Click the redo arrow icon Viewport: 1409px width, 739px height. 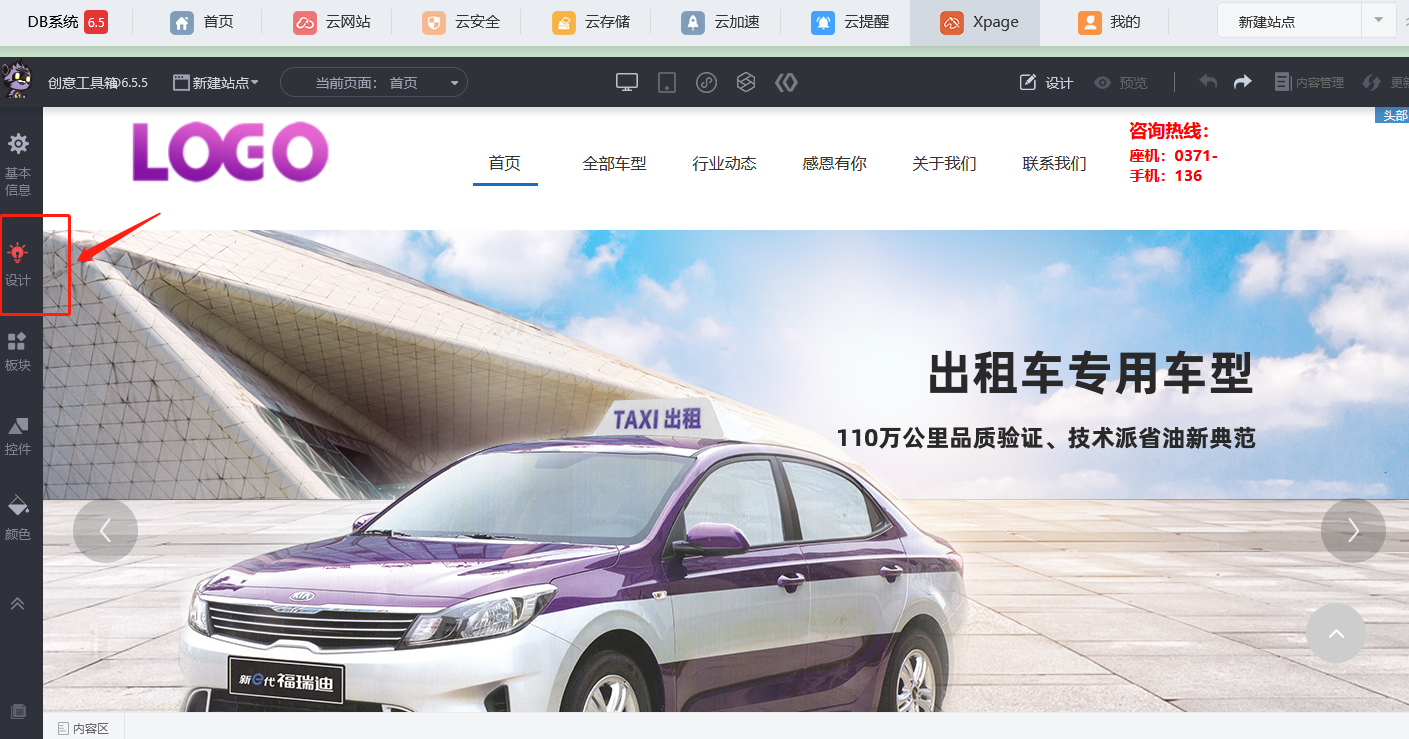click(1243, 82)
